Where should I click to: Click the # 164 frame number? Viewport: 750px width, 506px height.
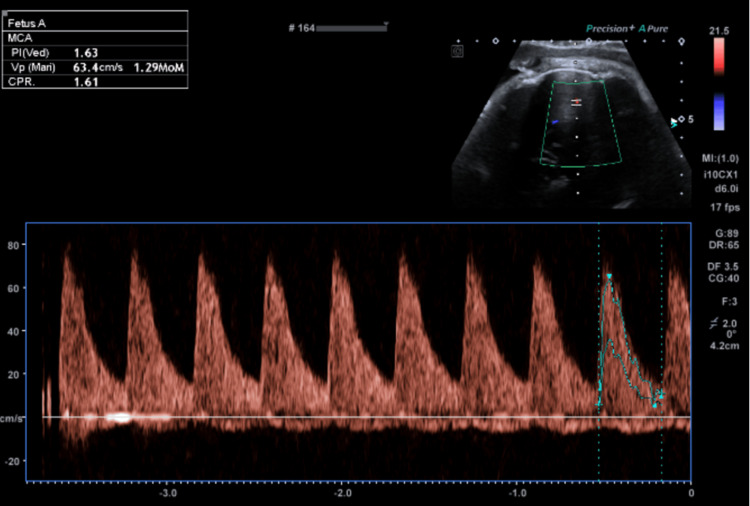(x=301, y=28)
